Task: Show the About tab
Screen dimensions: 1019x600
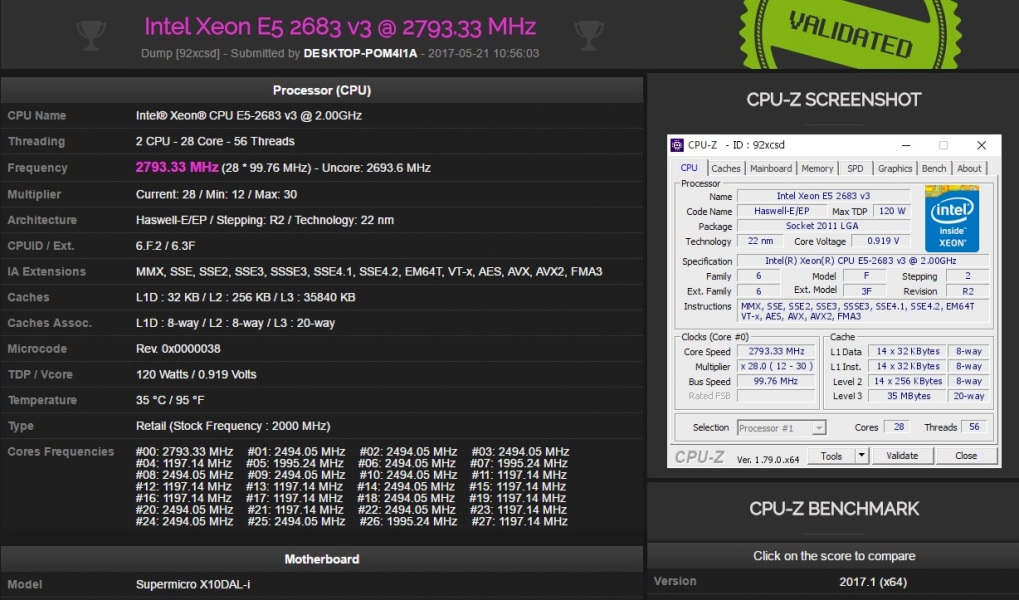Action: point(969,168)
